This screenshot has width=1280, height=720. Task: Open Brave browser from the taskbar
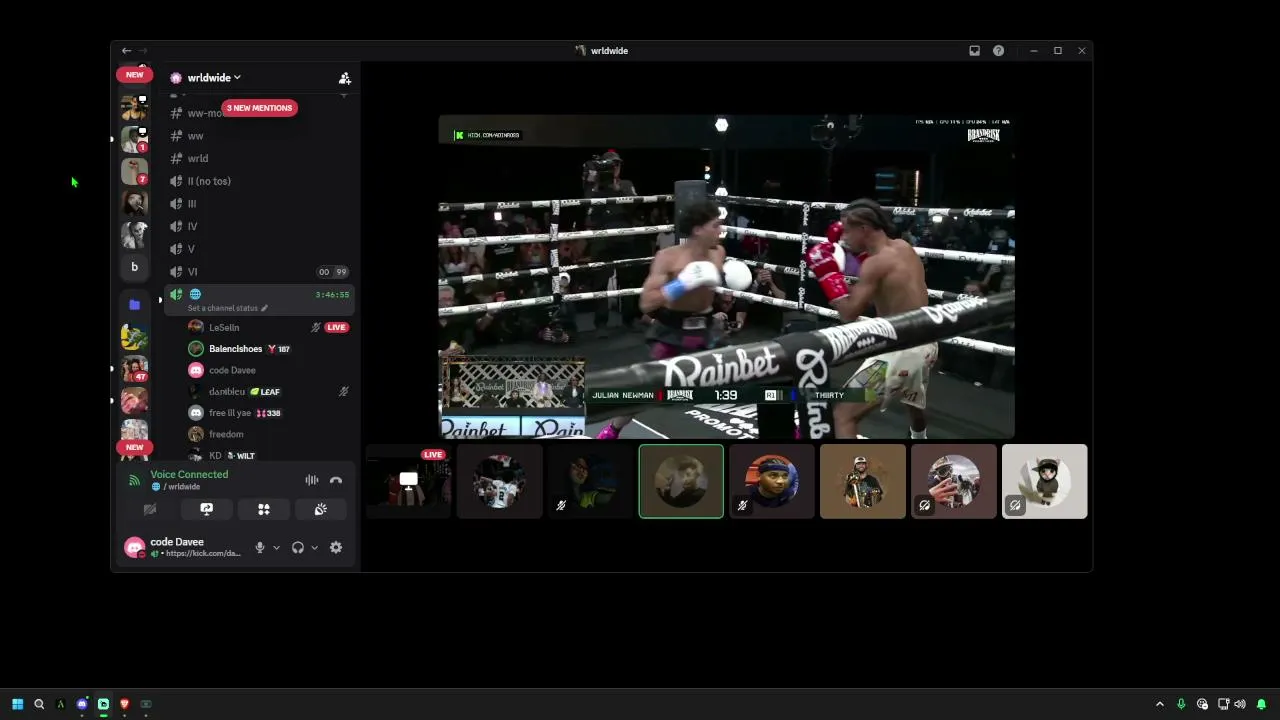point(125,704)
